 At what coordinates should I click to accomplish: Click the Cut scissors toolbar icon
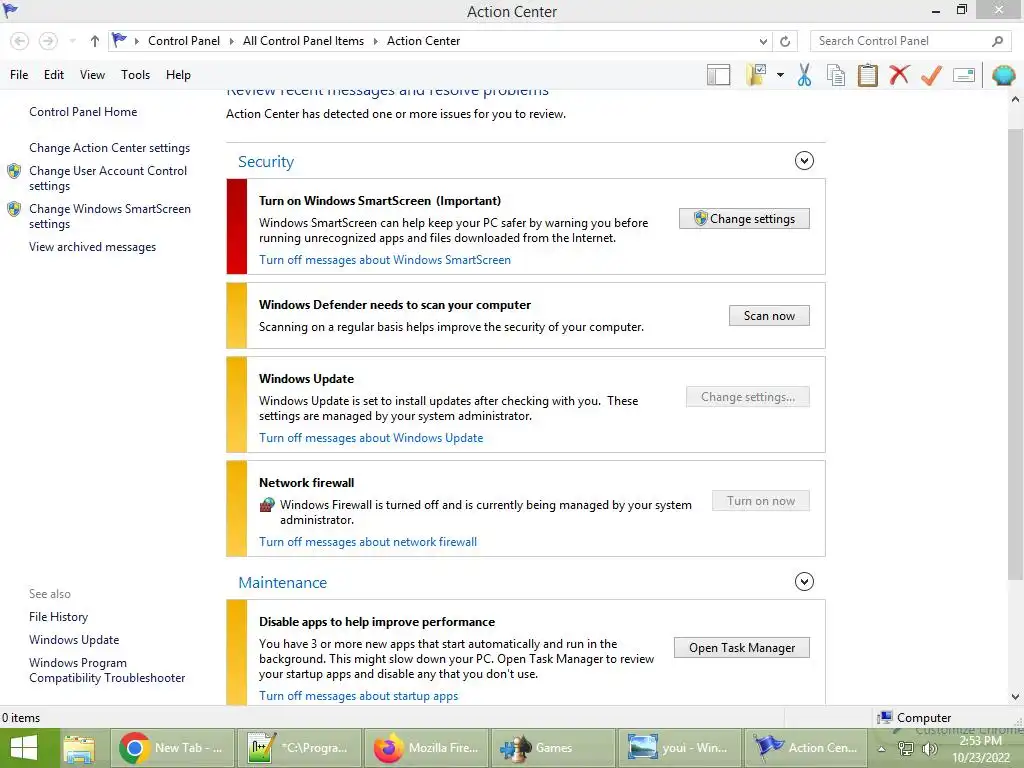[x=805, y=75]
